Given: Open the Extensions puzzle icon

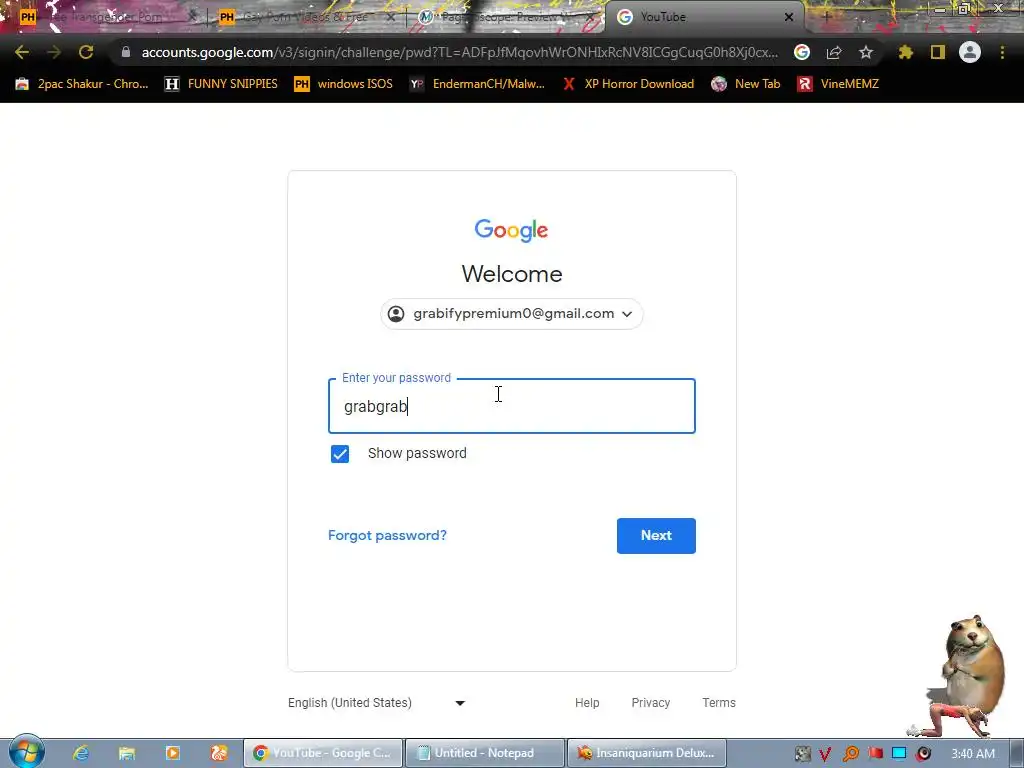Looking at the screenshot, I should 906,52.
